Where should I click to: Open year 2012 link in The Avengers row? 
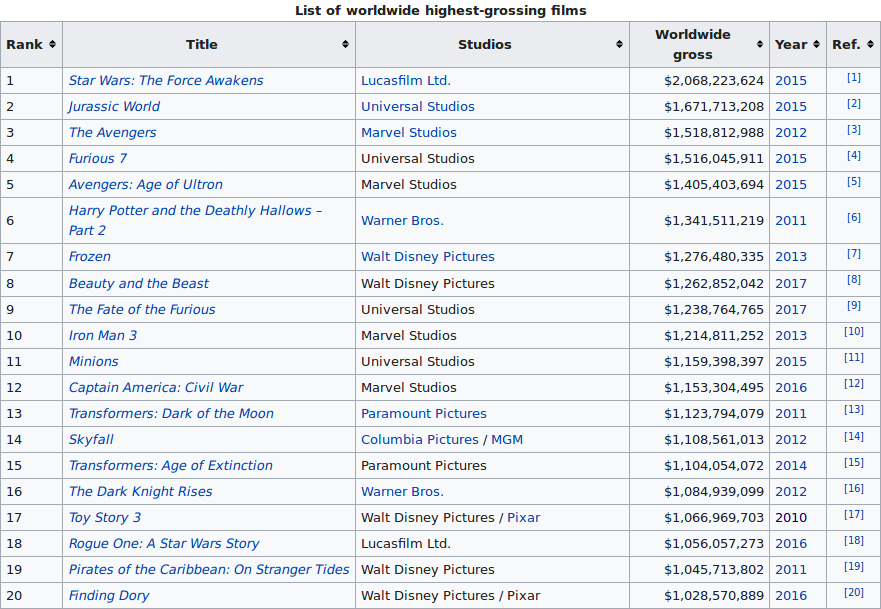[791, 132]
